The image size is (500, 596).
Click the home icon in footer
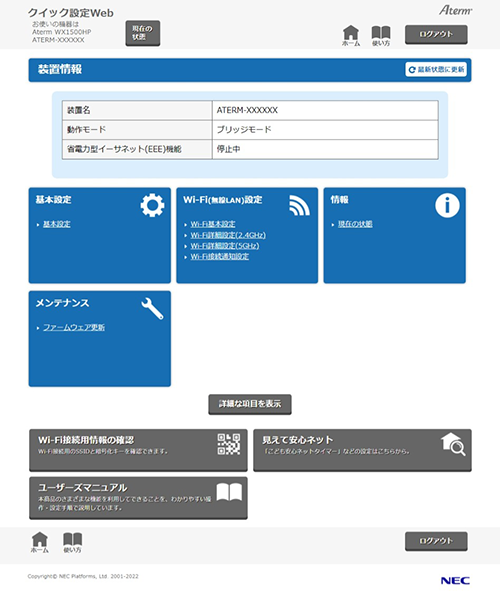(x=40, y=542)
